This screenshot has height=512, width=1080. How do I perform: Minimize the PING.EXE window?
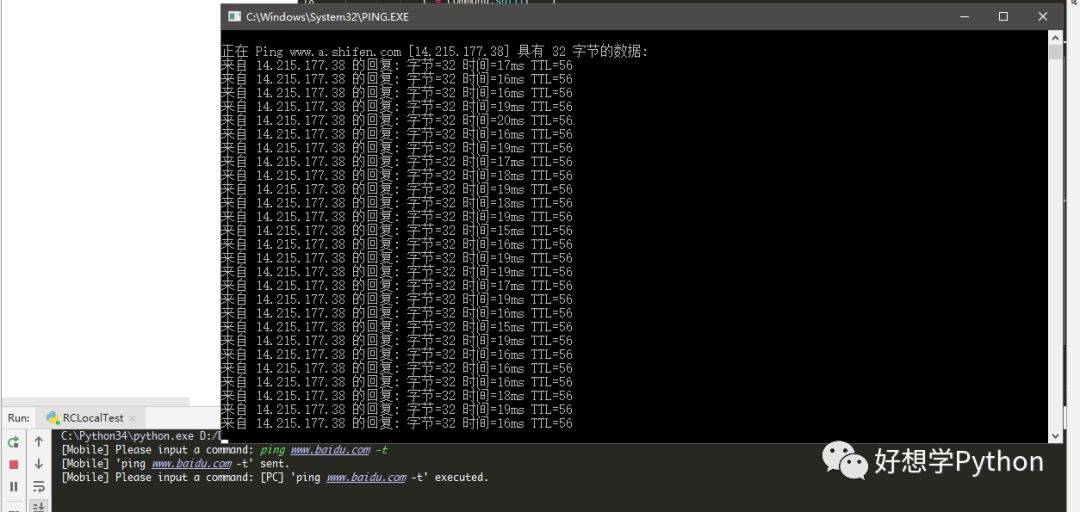point(964,17)
